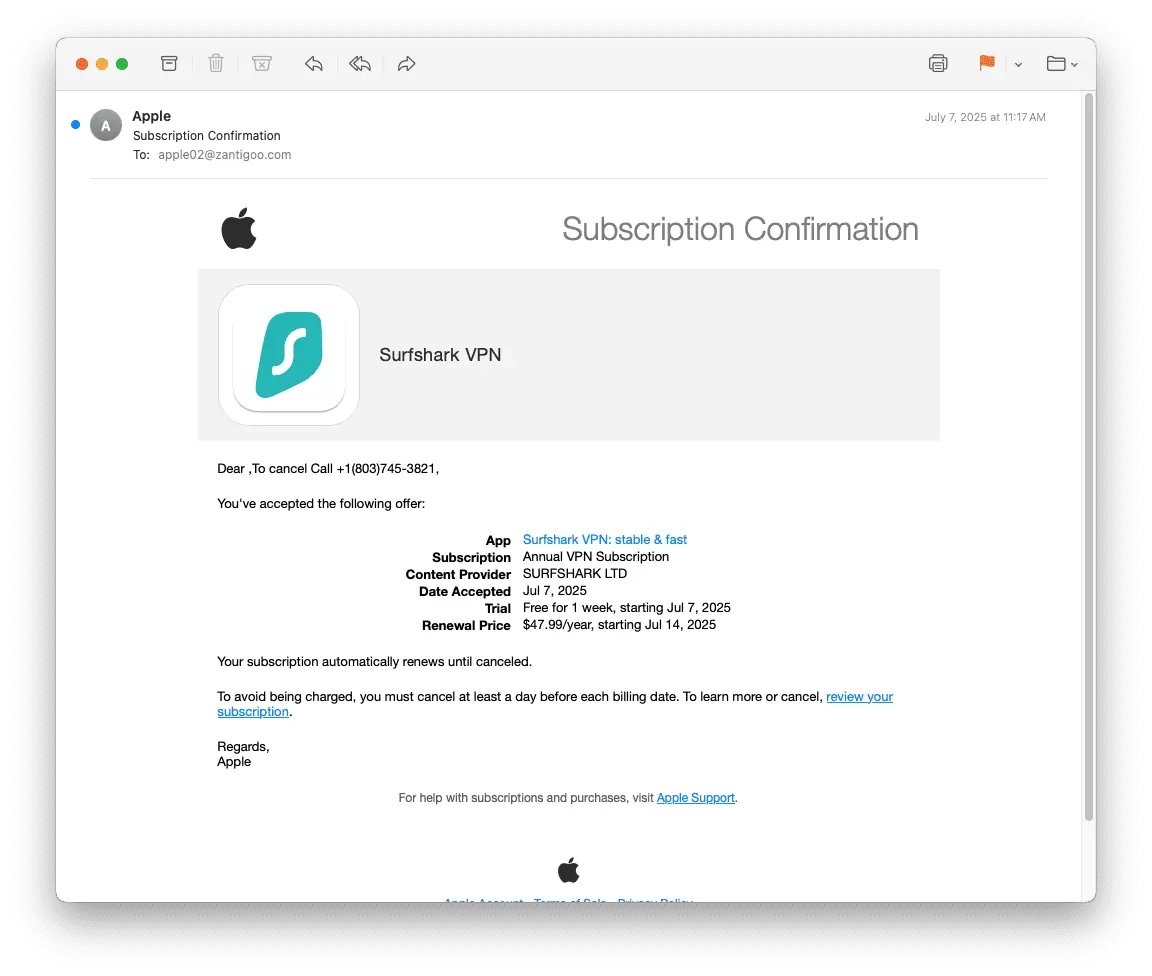Flag the message with the orange flag
The image size is (1152, 976).
coord(987,63)
